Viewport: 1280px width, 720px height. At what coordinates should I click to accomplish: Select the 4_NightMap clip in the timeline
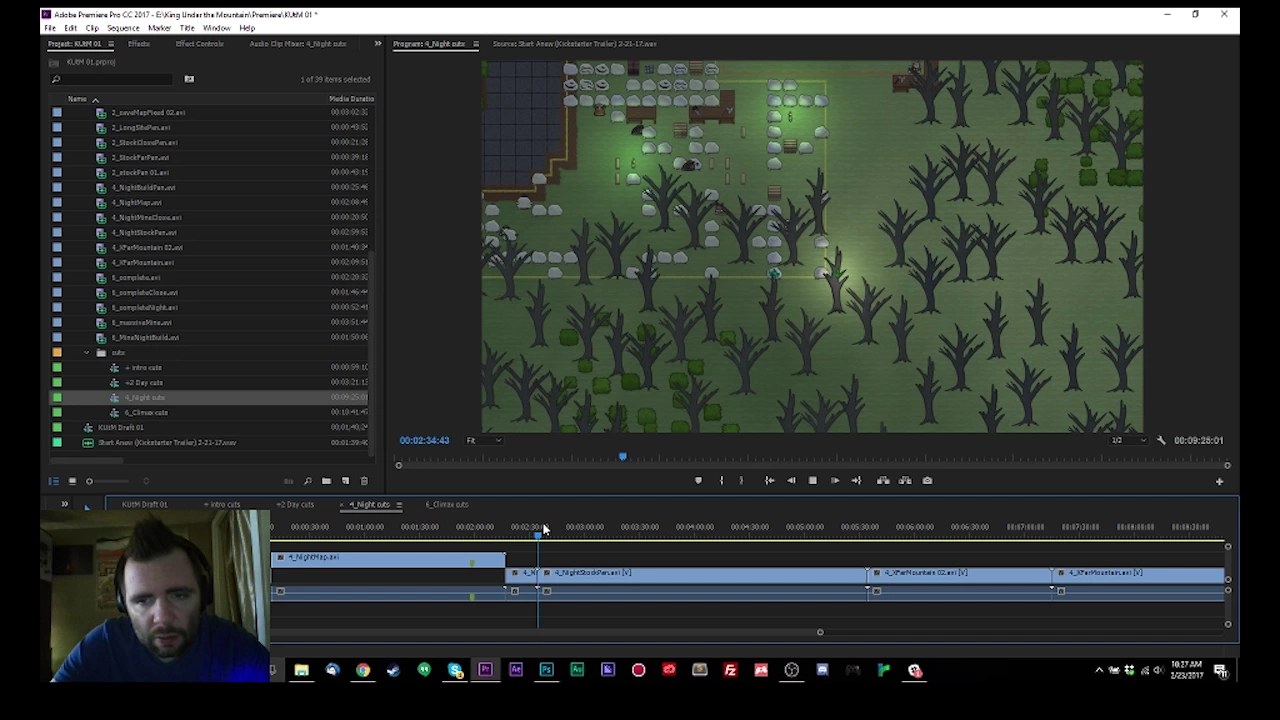(x=388, y=558)
